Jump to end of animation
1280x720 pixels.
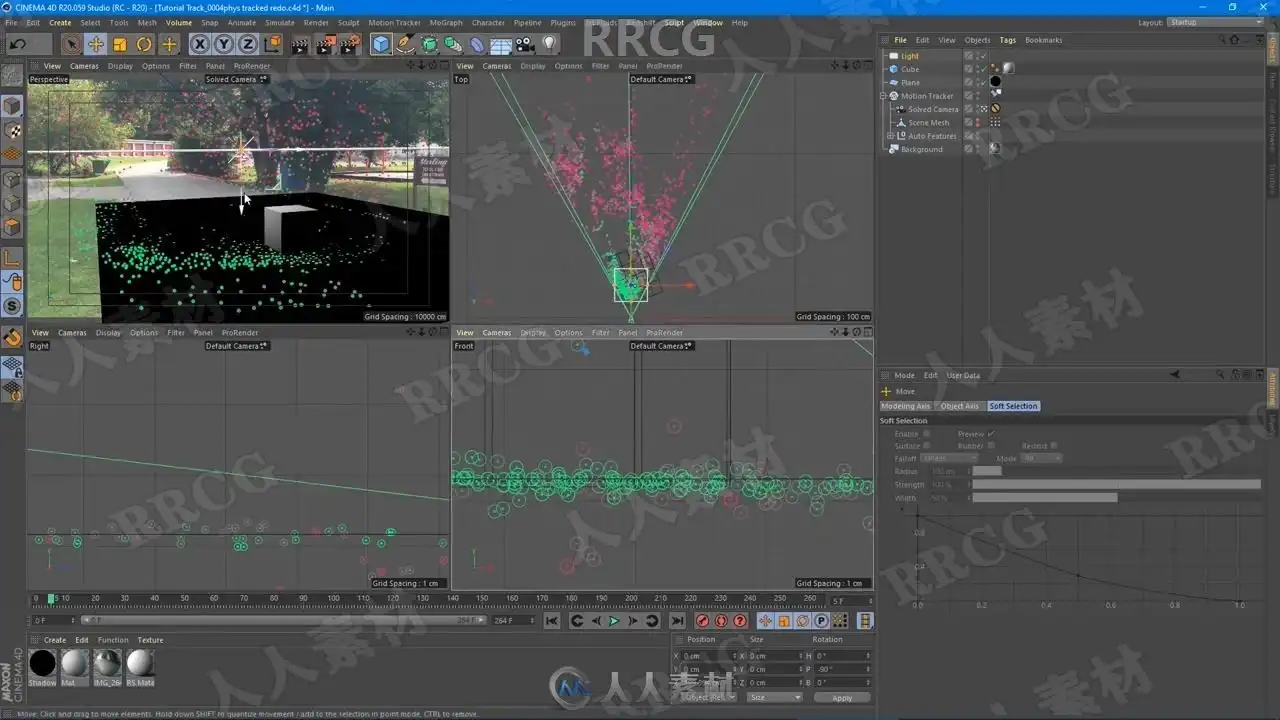point(677,621)
